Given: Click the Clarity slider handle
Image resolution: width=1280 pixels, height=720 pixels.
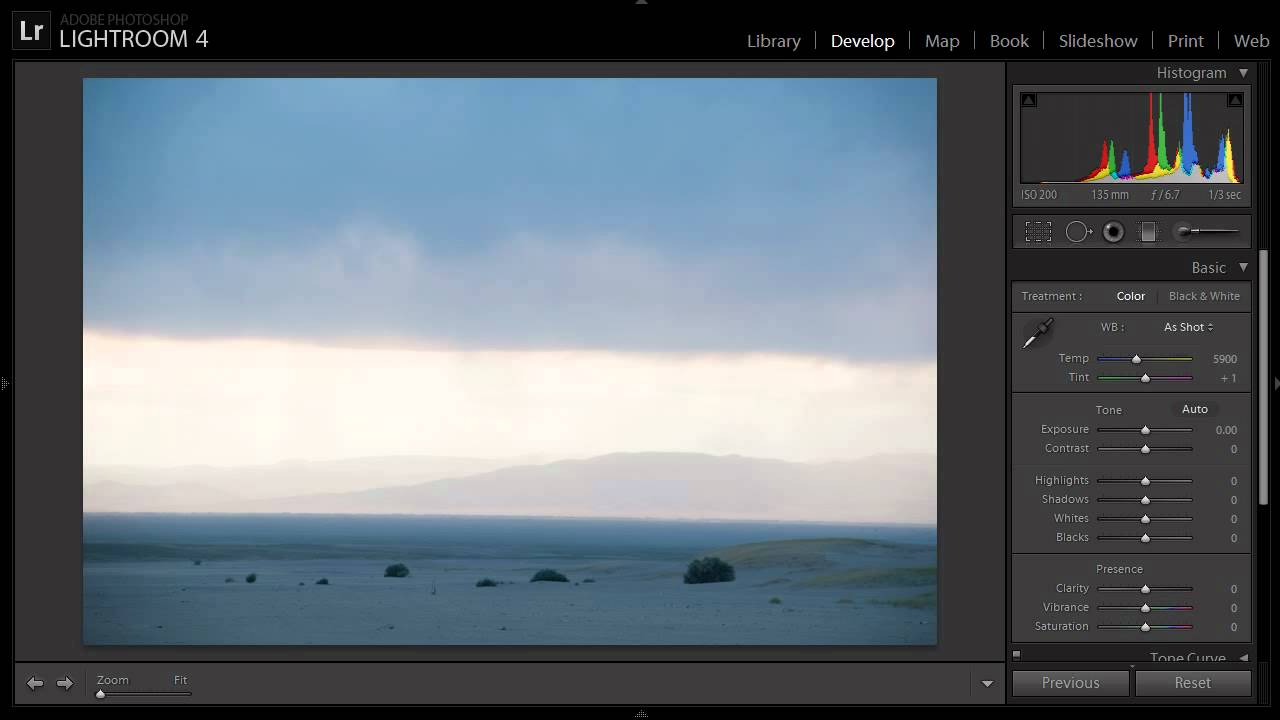Looking at the screenshot, I should (x=1145, y=589).
